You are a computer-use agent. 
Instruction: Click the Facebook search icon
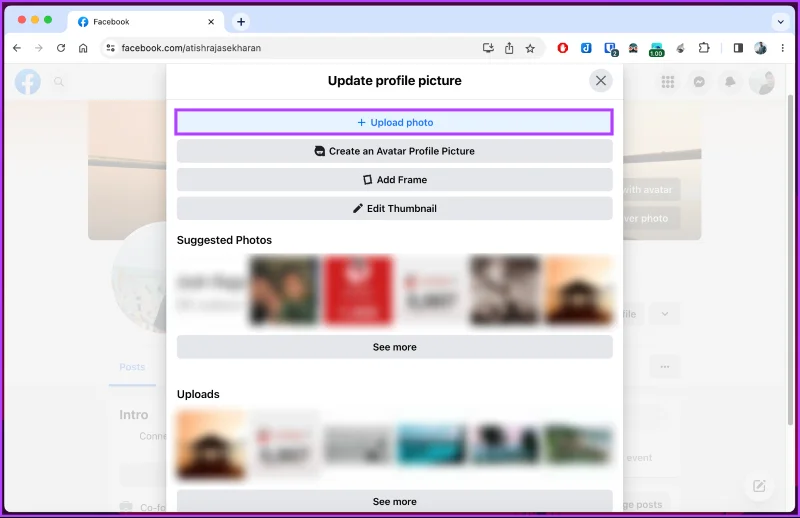coord(59,82)
